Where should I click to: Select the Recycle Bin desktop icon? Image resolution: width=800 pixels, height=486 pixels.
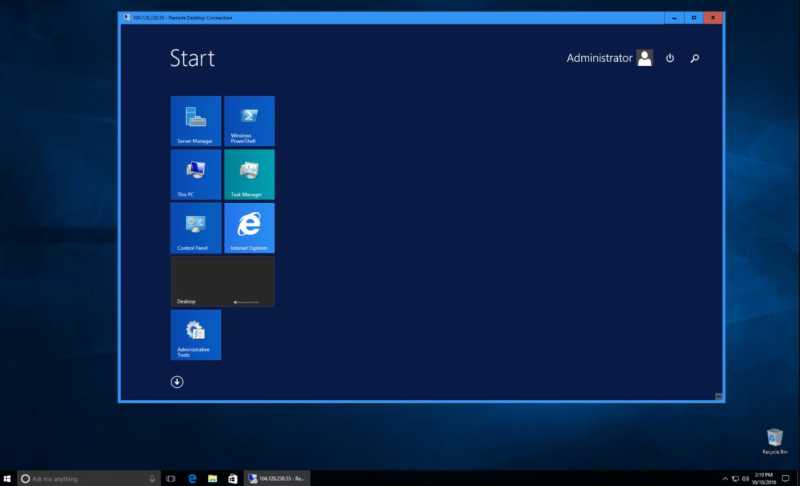pos(774,441)
